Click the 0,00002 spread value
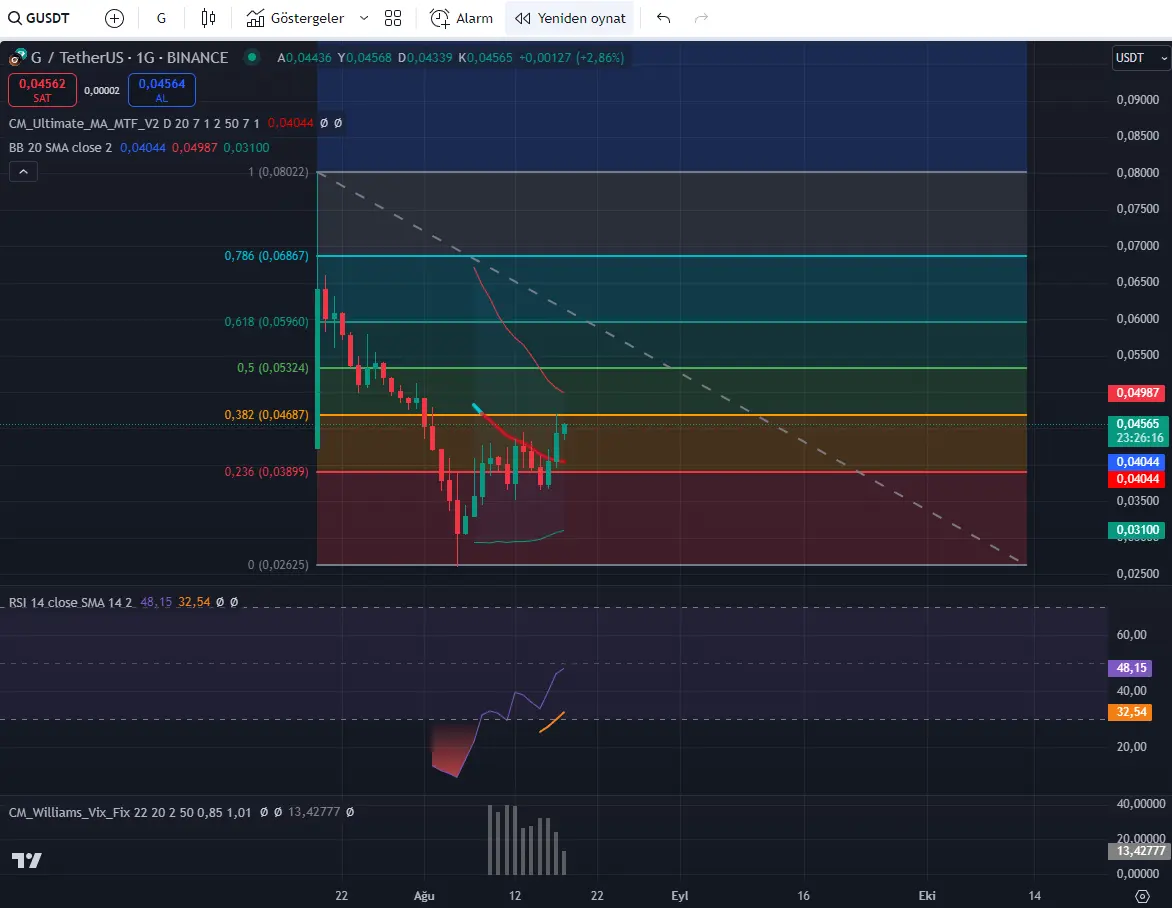The height and width of the screenshot is (908, 1172). click(x=102, y=90)
